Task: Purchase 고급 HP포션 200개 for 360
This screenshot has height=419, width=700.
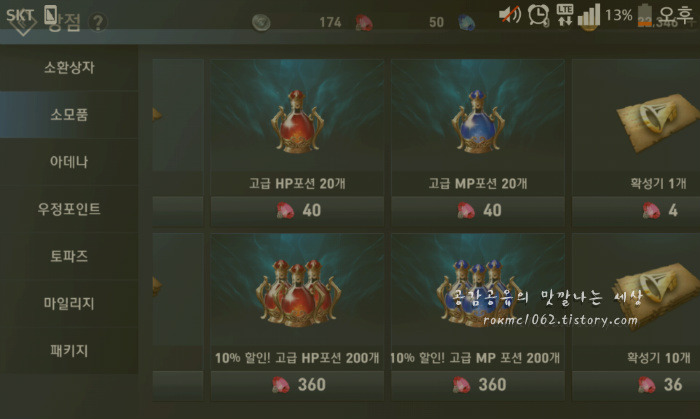Action: pyautogui.click(x=297, y=385)
